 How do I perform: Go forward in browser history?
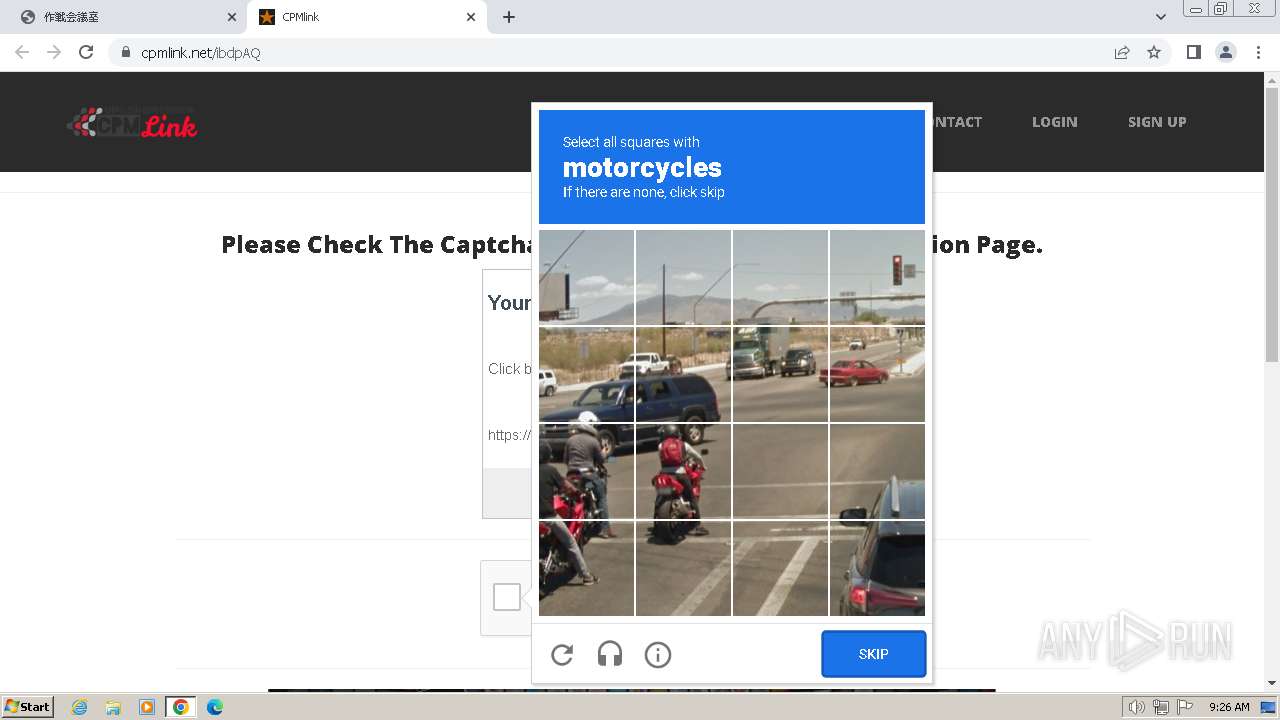pos(54,52)
